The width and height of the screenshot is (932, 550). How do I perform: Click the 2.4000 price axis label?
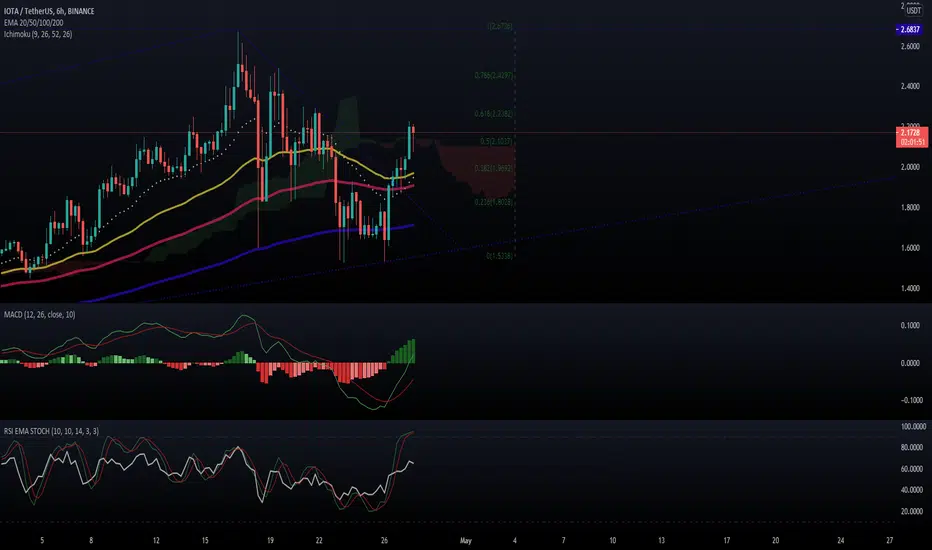910,86
